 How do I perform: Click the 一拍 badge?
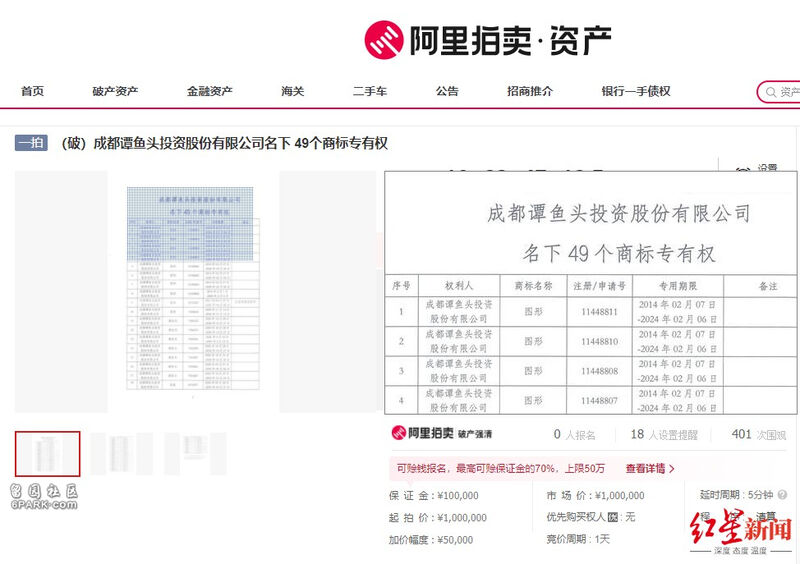[31, 142]
